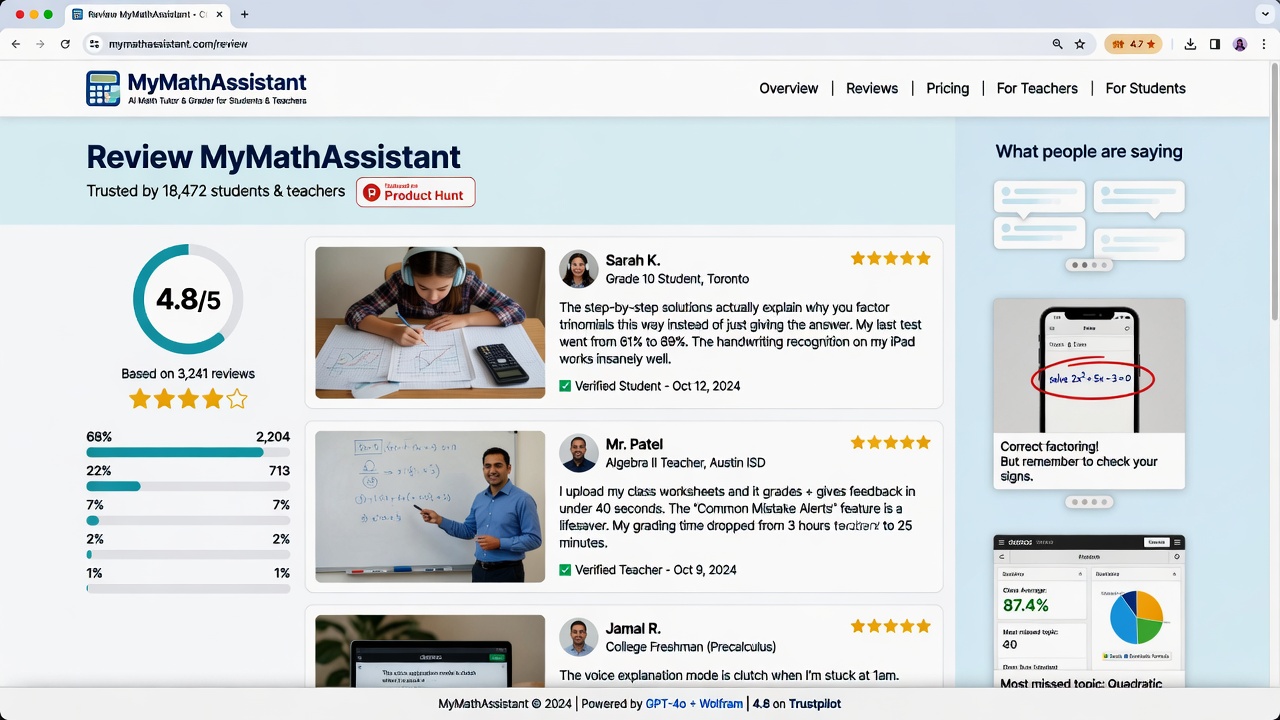Click the page vertical scrollbar

[1274, 194]
